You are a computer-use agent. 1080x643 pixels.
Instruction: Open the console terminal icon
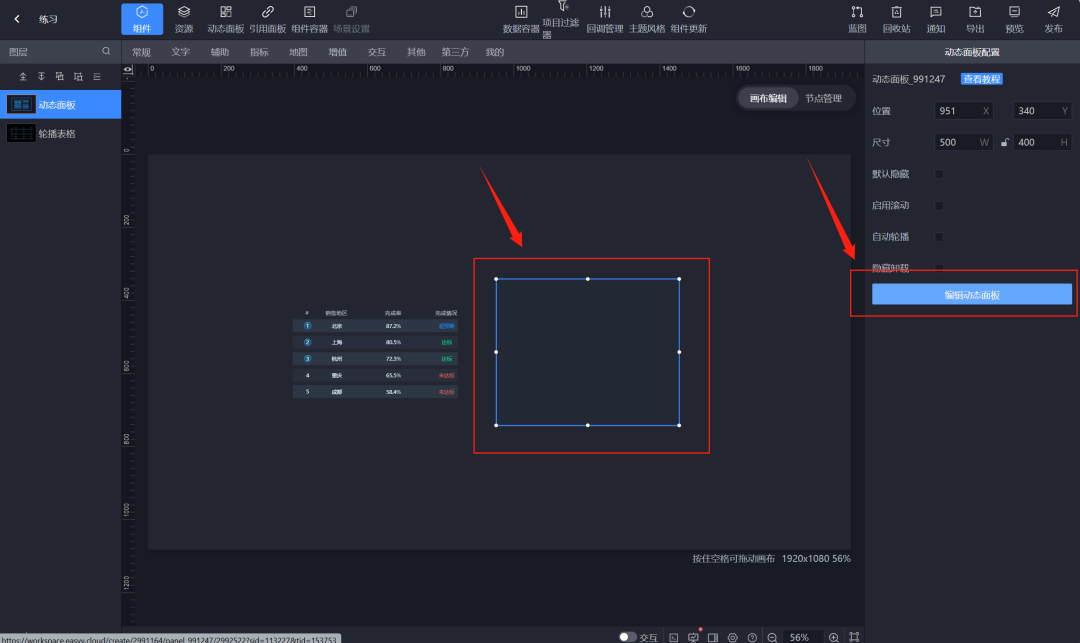coord(674,637)
